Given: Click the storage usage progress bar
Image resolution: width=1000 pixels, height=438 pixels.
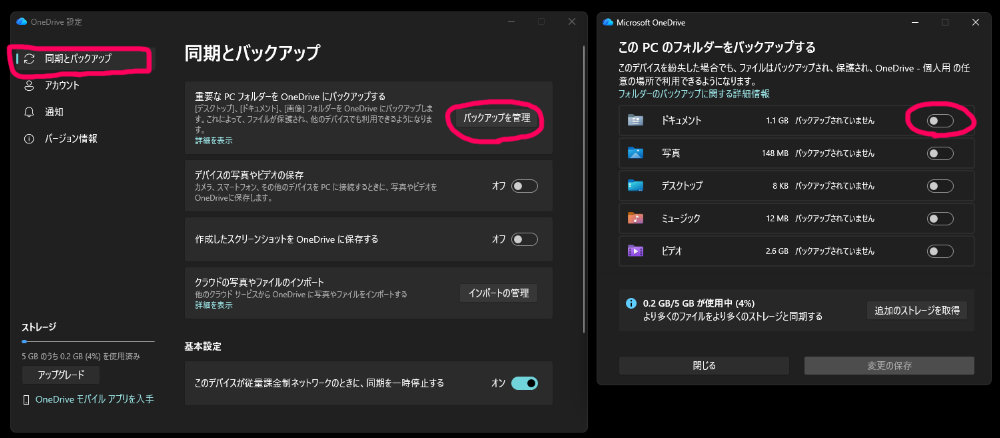Looking at the screenshot, I should [x=88, y=342].
